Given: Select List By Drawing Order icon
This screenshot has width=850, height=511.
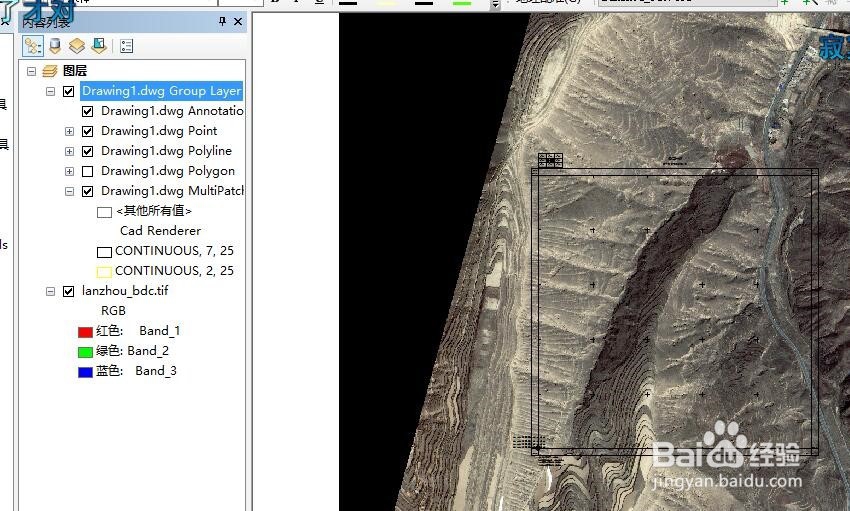Looking at the screenshot, I should tap(33, 46).
